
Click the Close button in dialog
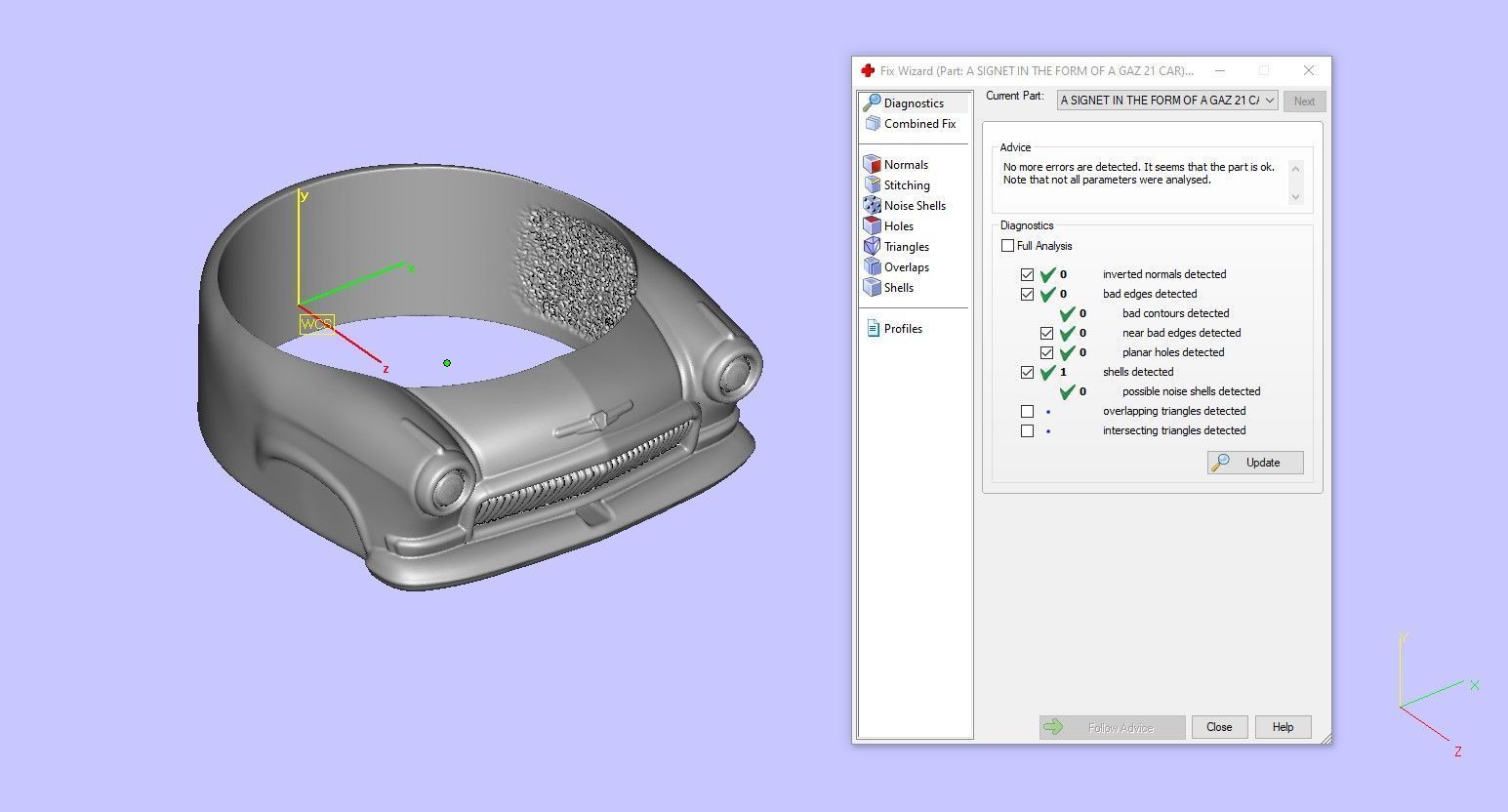coord(1219,727)
